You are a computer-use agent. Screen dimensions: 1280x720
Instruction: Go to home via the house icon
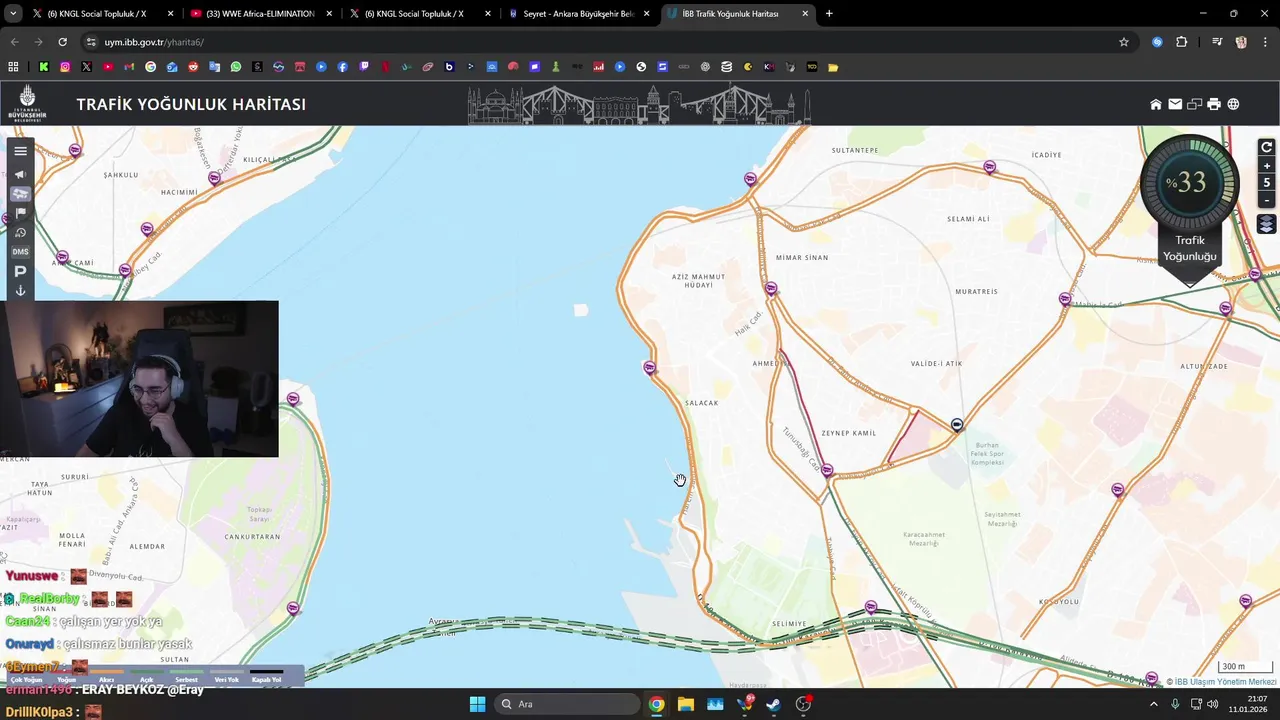tap(1156, 104)
